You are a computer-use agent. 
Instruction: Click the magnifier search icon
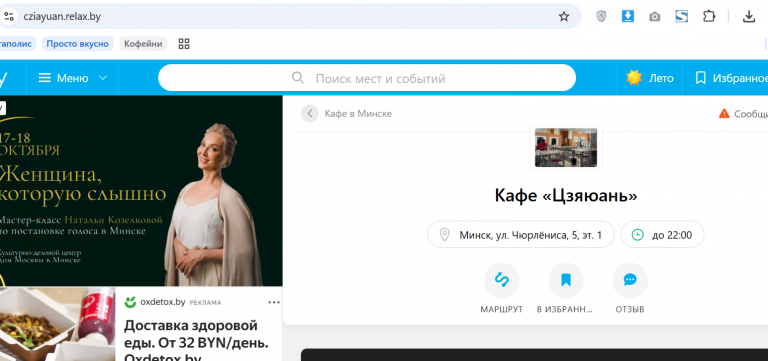click(x=297, y=78)
